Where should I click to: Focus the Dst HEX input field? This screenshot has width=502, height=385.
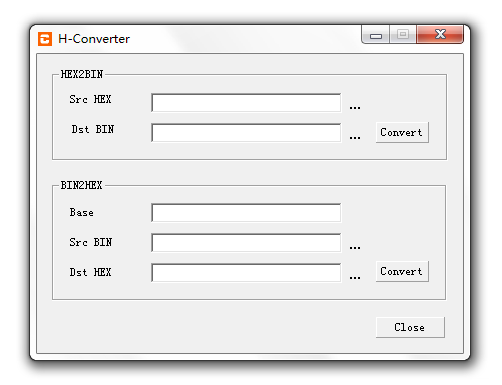[246, 273]
